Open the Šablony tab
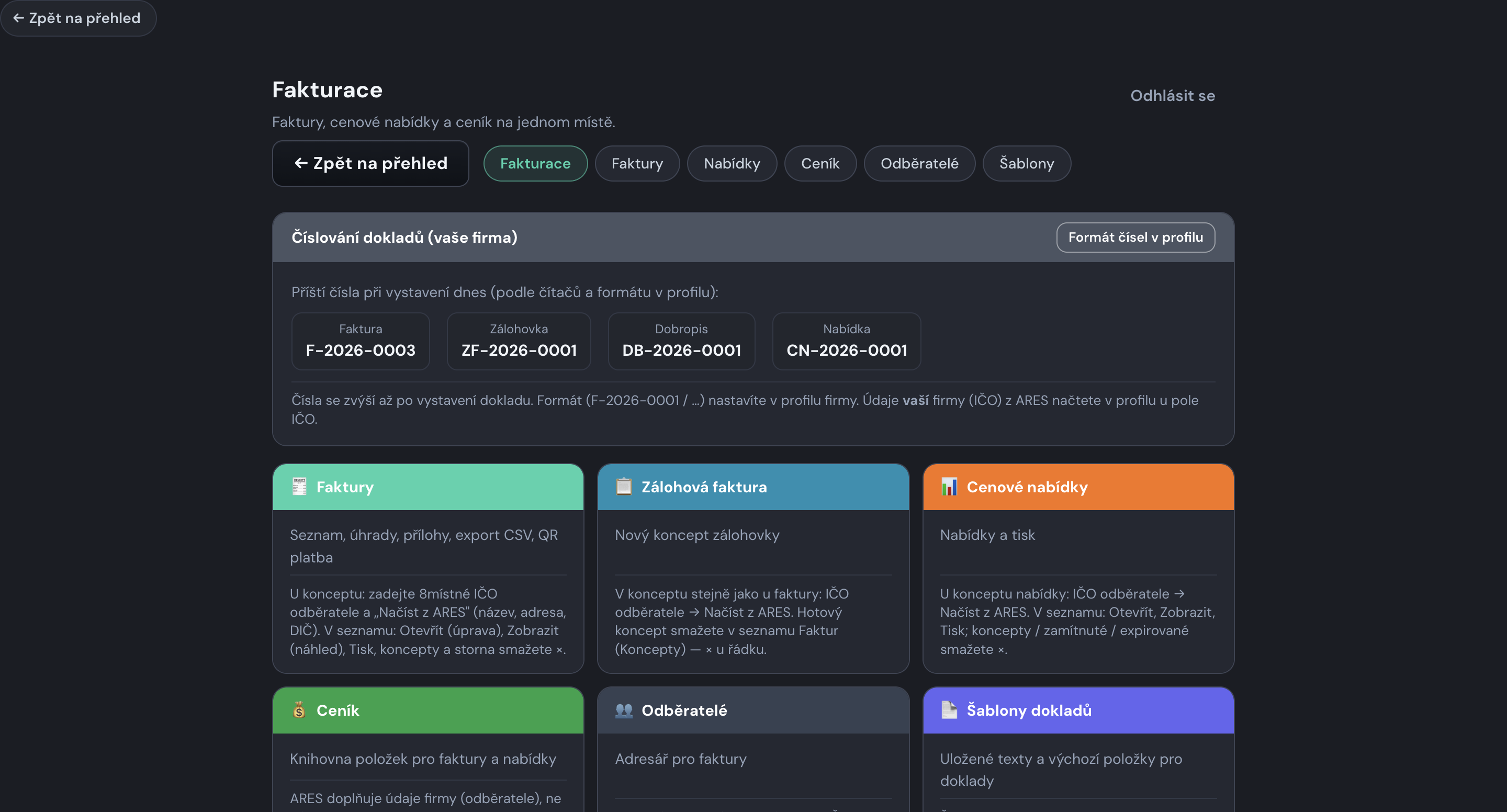This screenshot has width=1507, height=812. point(1027,163)
